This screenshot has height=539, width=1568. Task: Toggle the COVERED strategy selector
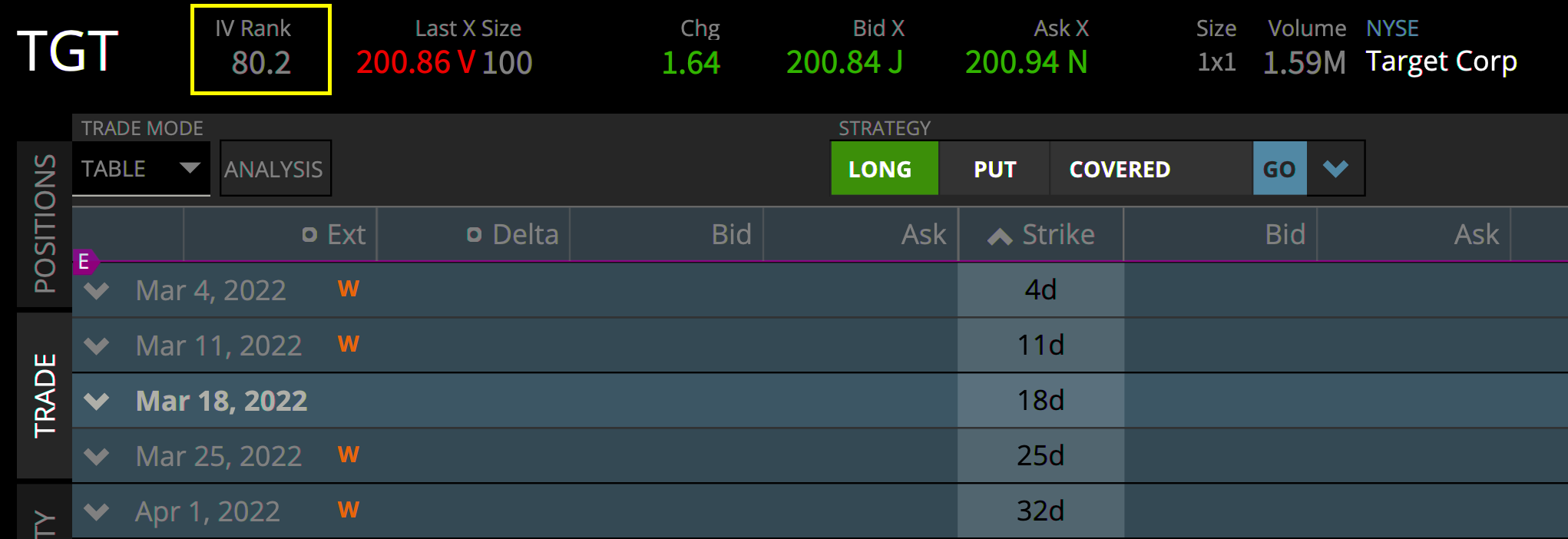click(1120, 169)
